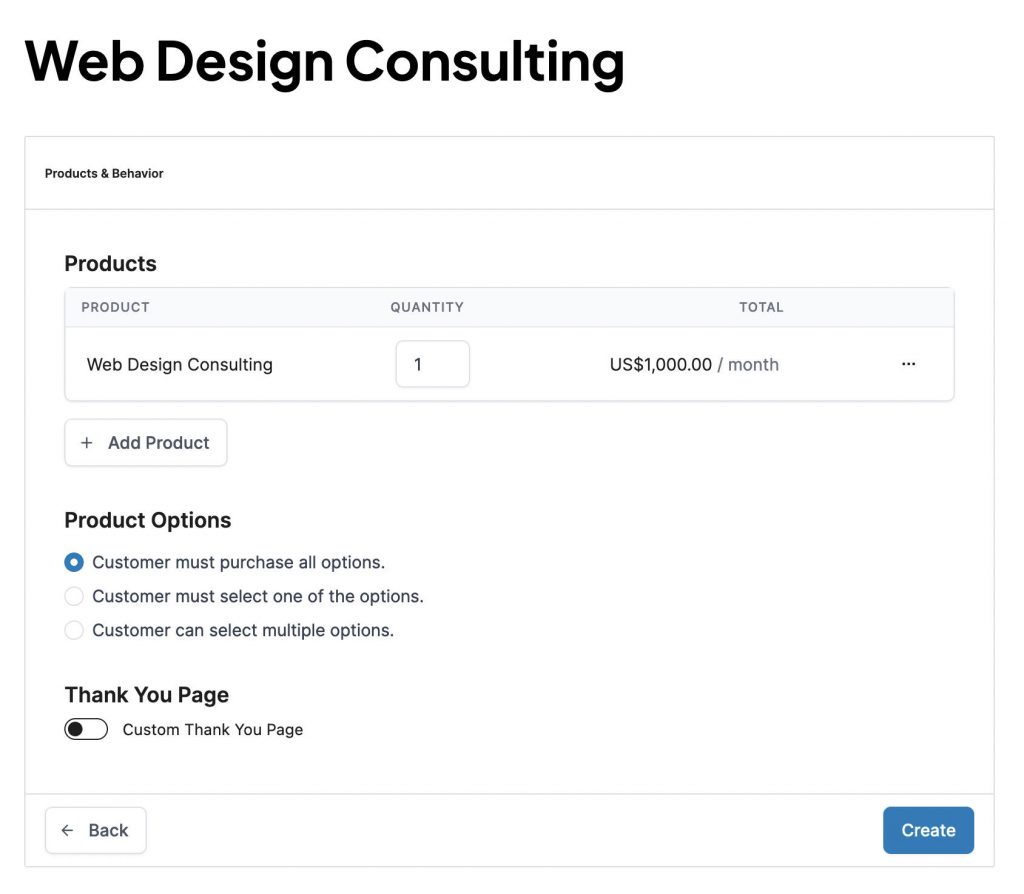Click the Products section heading
This screenshot has width=1024, height=894.
coord(110,263)
